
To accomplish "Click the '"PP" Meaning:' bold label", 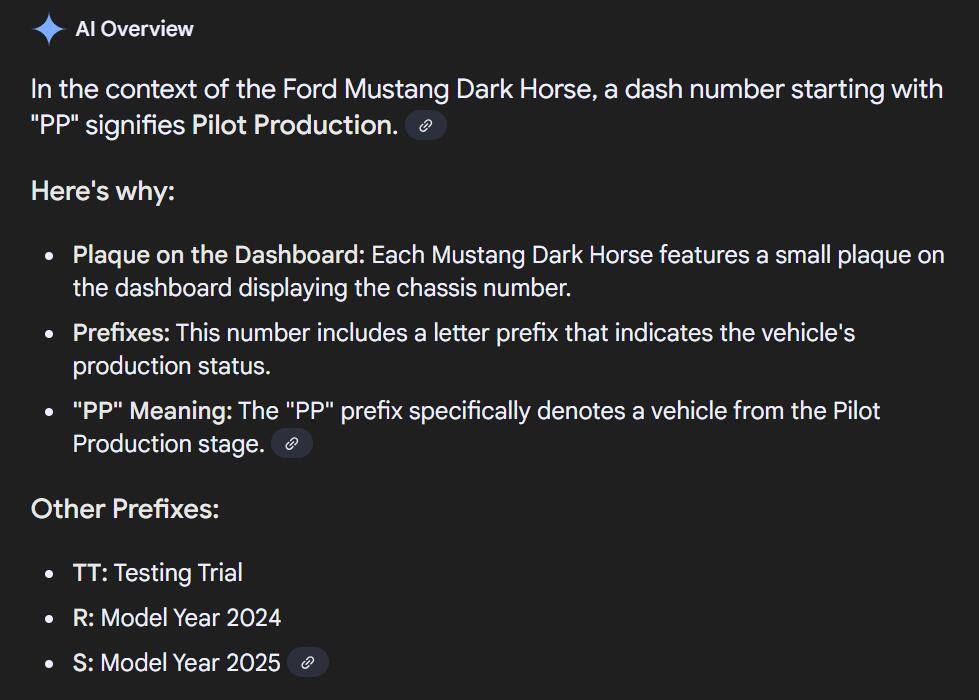I will [x=153, y=411].
